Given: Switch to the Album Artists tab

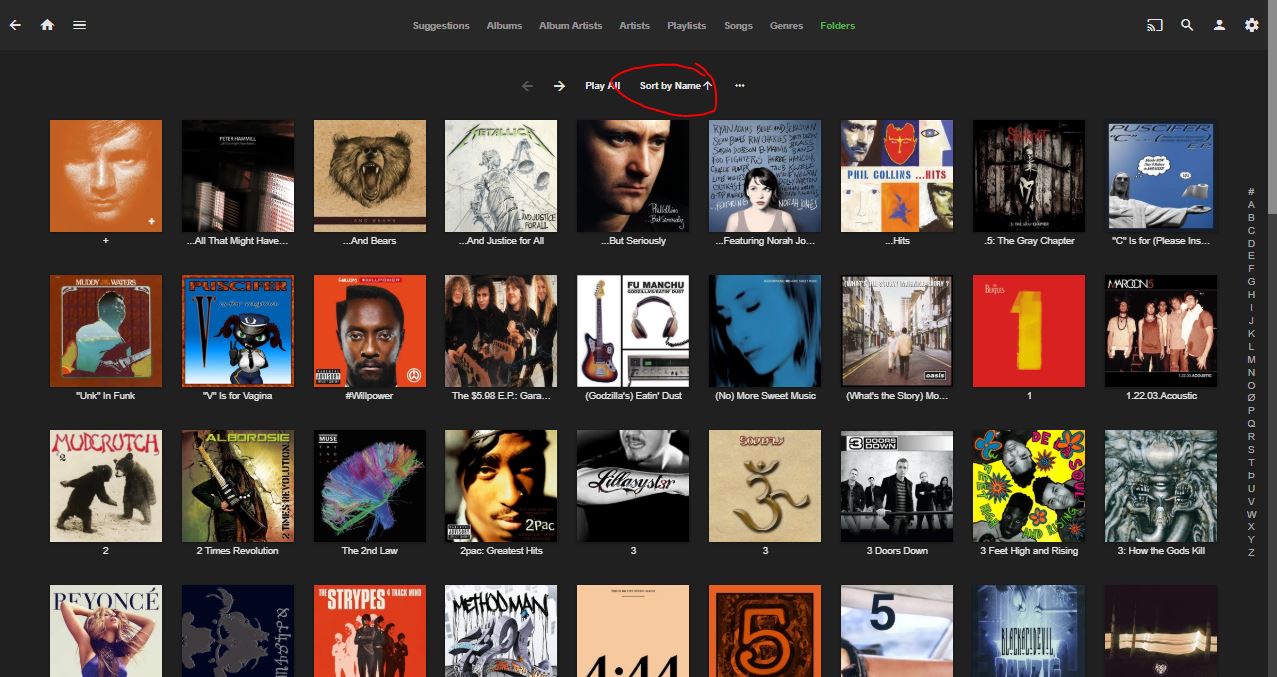Looking at the screenshot, I should (x=570, y=26).
